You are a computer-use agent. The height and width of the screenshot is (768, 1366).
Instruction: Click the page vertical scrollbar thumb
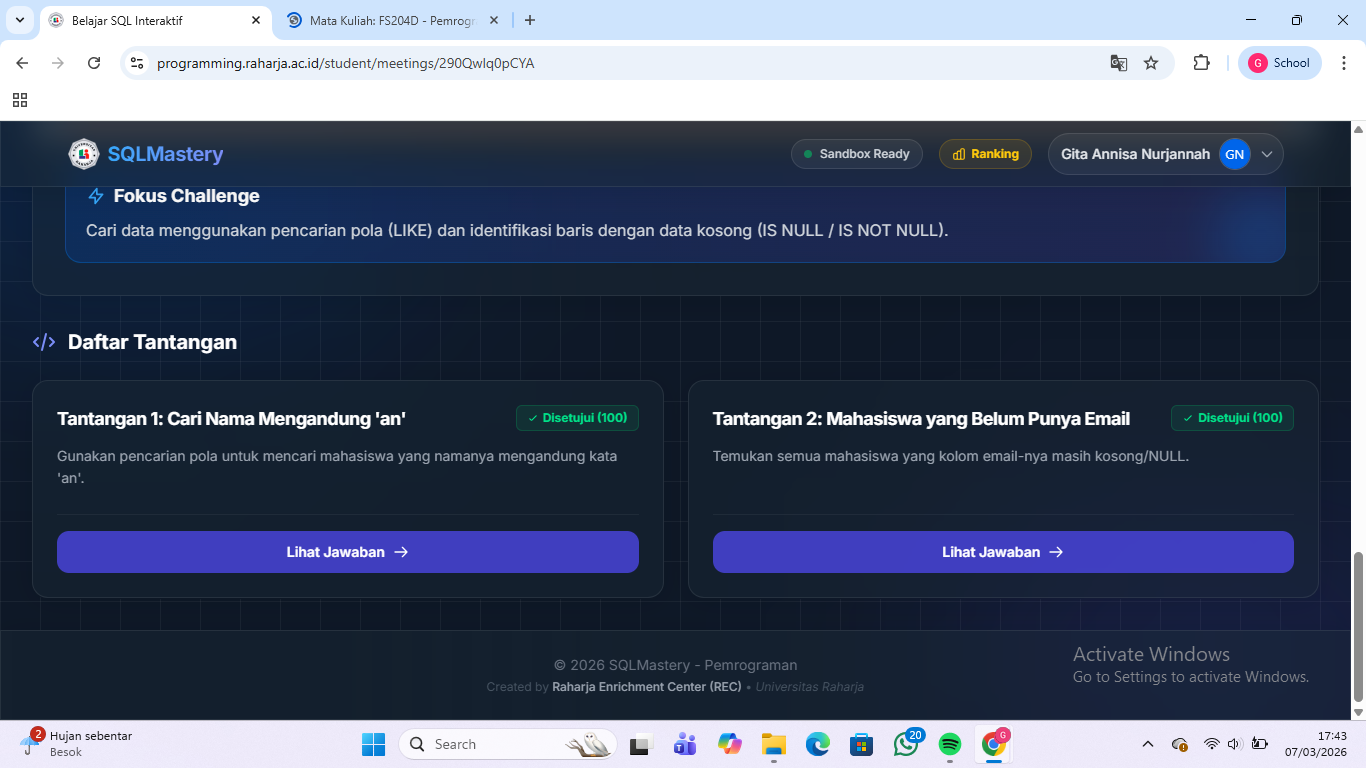(1358, 625)
